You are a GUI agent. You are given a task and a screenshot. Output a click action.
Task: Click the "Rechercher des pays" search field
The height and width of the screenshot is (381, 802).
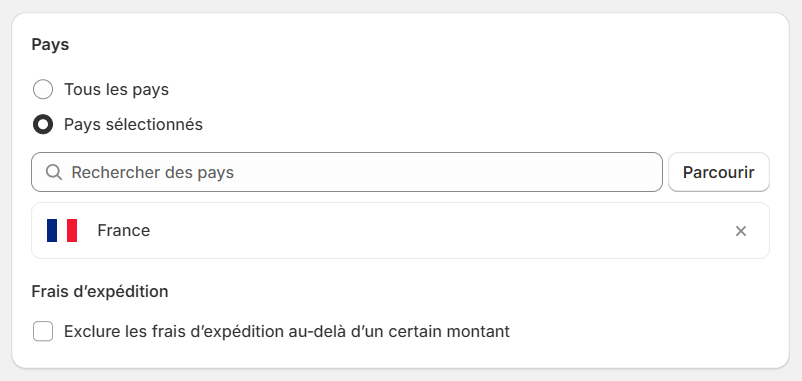347,172
